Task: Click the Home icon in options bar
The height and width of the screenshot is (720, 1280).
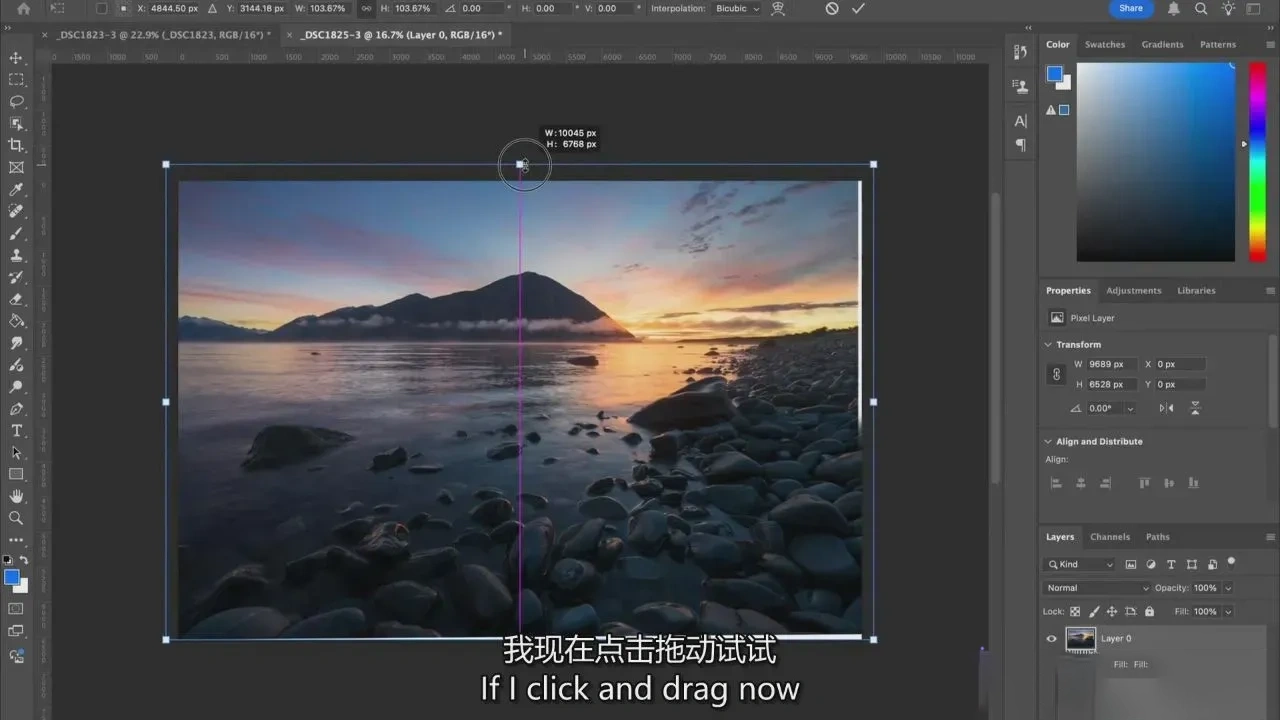Action: click(x=24, y=8)
